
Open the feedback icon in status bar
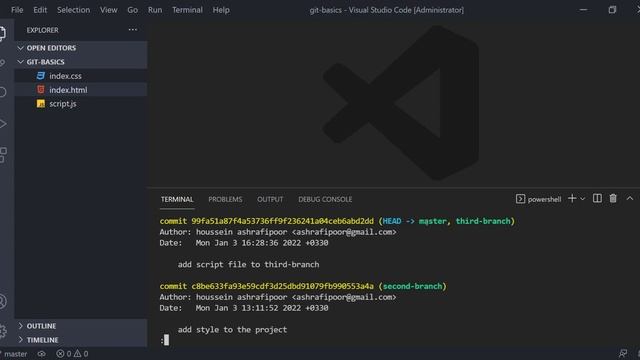pos(623,353)
